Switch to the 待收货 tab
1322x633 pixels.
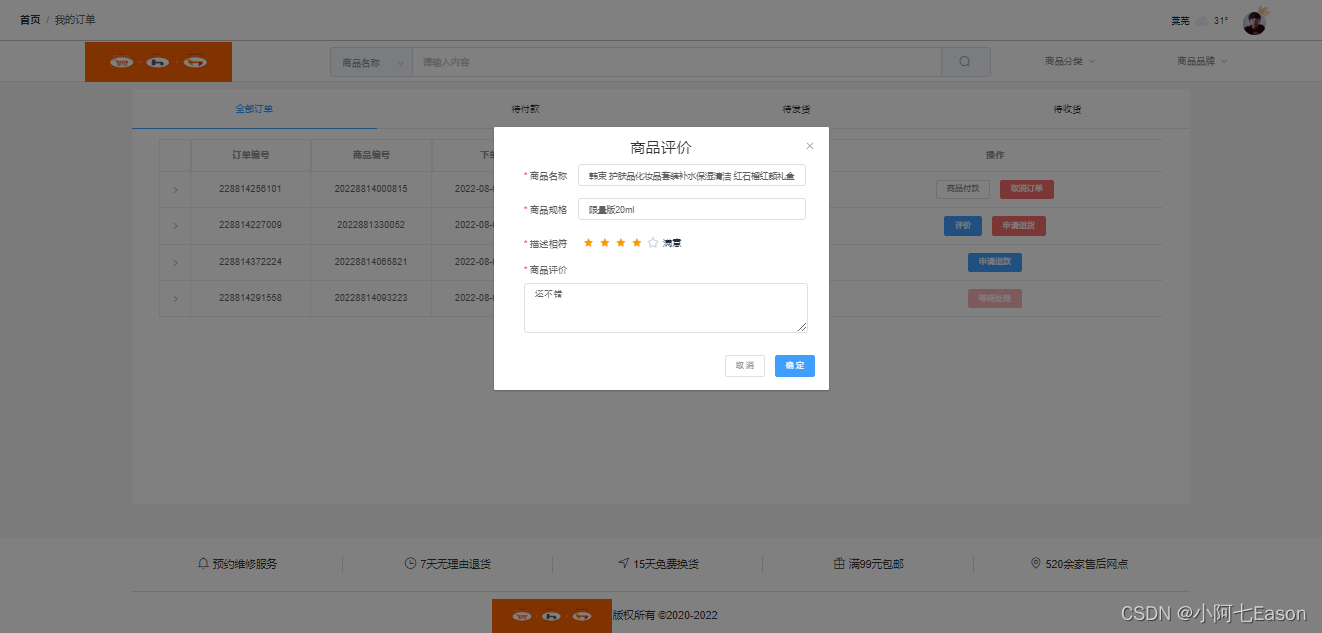coord(1065,108)
